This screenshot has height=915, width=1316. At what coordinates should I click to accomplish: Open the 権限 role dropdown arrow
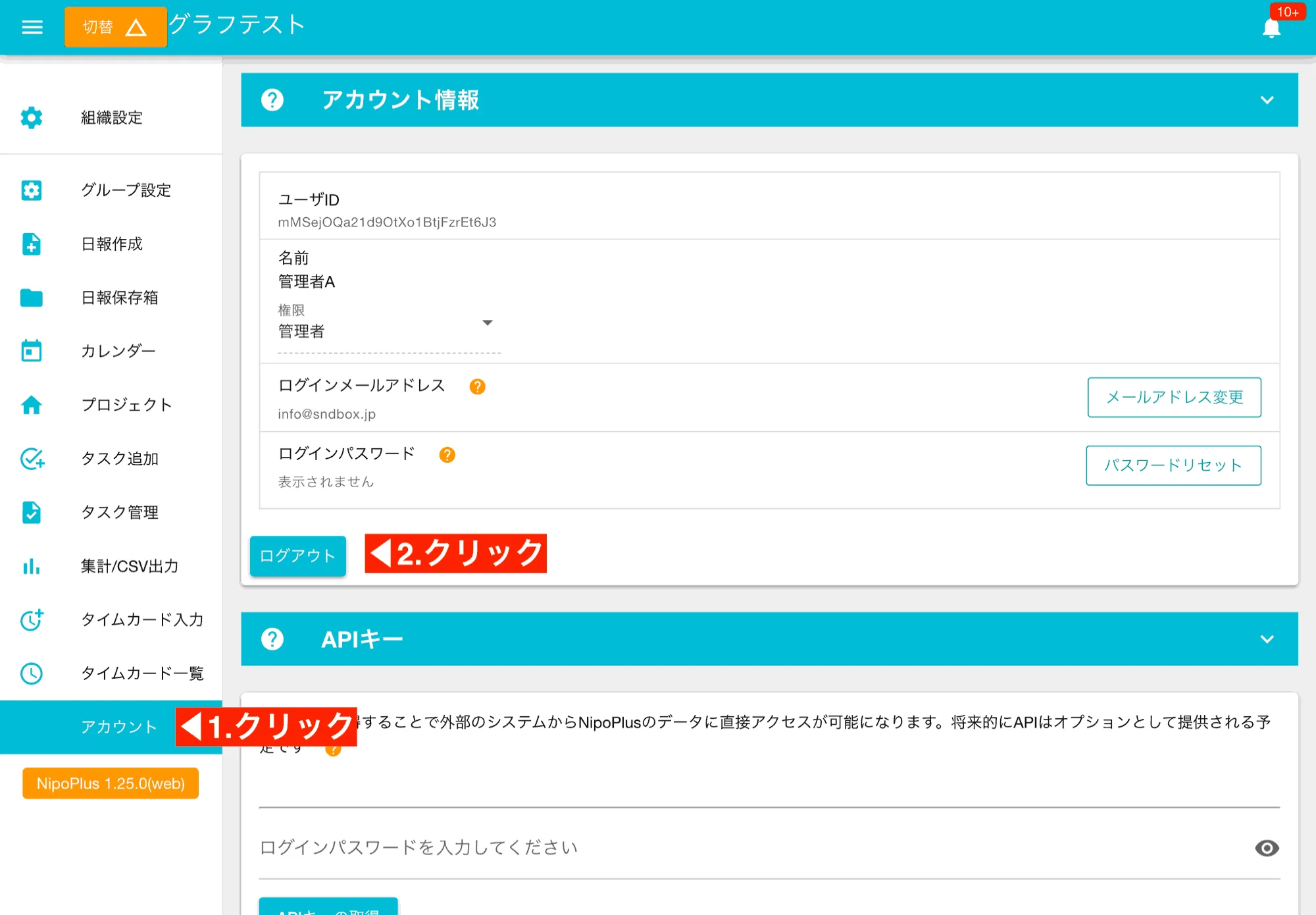pyautogui.click(x=488, y=323)
